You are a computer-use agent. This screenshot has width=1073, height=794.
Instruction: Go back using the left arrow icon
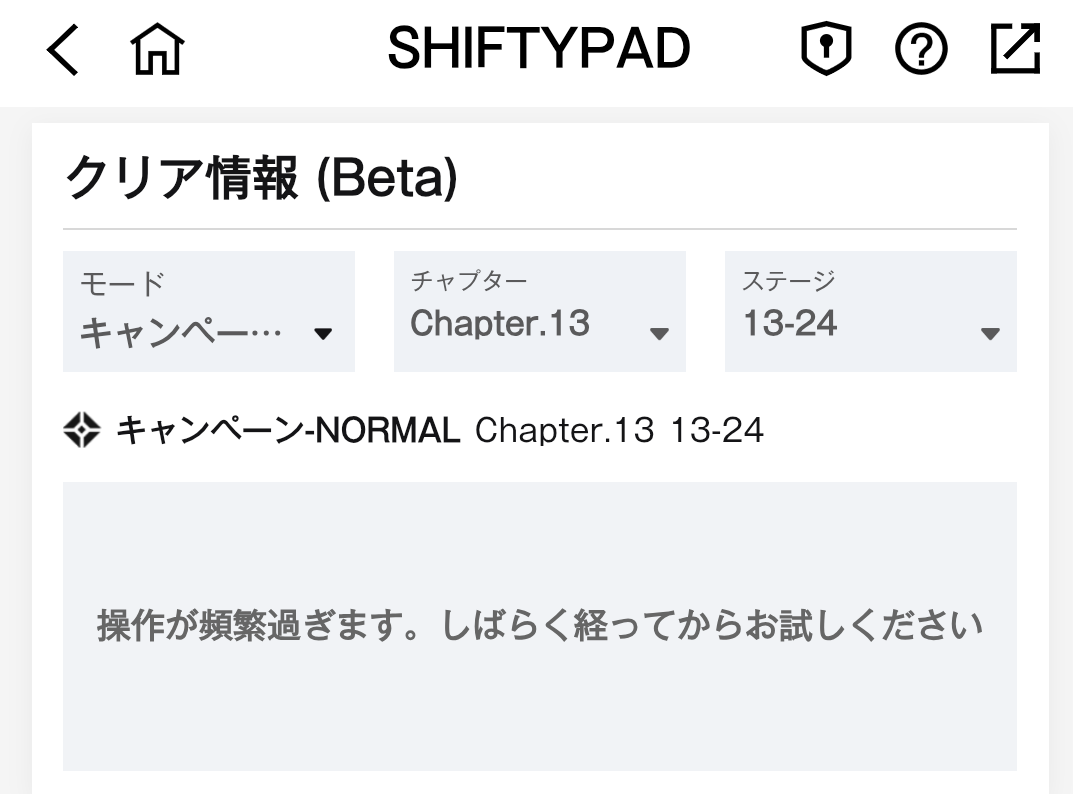pyautogui.click(x=62, y=49)
